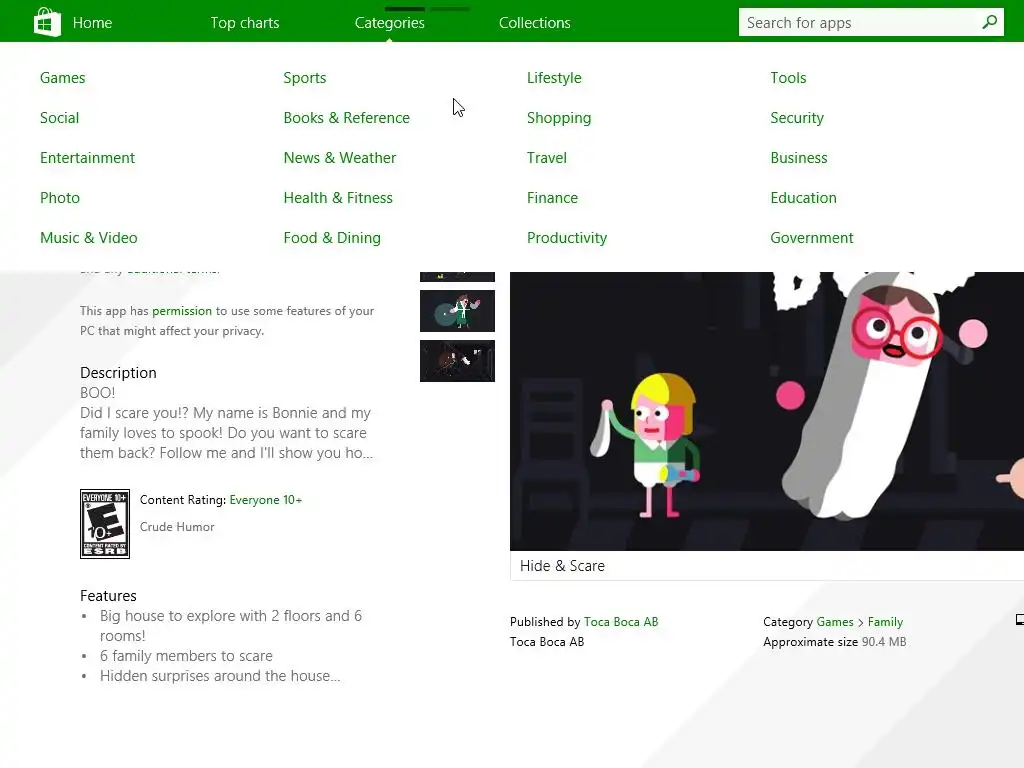Image resolution: width=1024 pixels, height=768 pixels.
Task: Open the Family subcategory link
Action: tap(886, 622)
